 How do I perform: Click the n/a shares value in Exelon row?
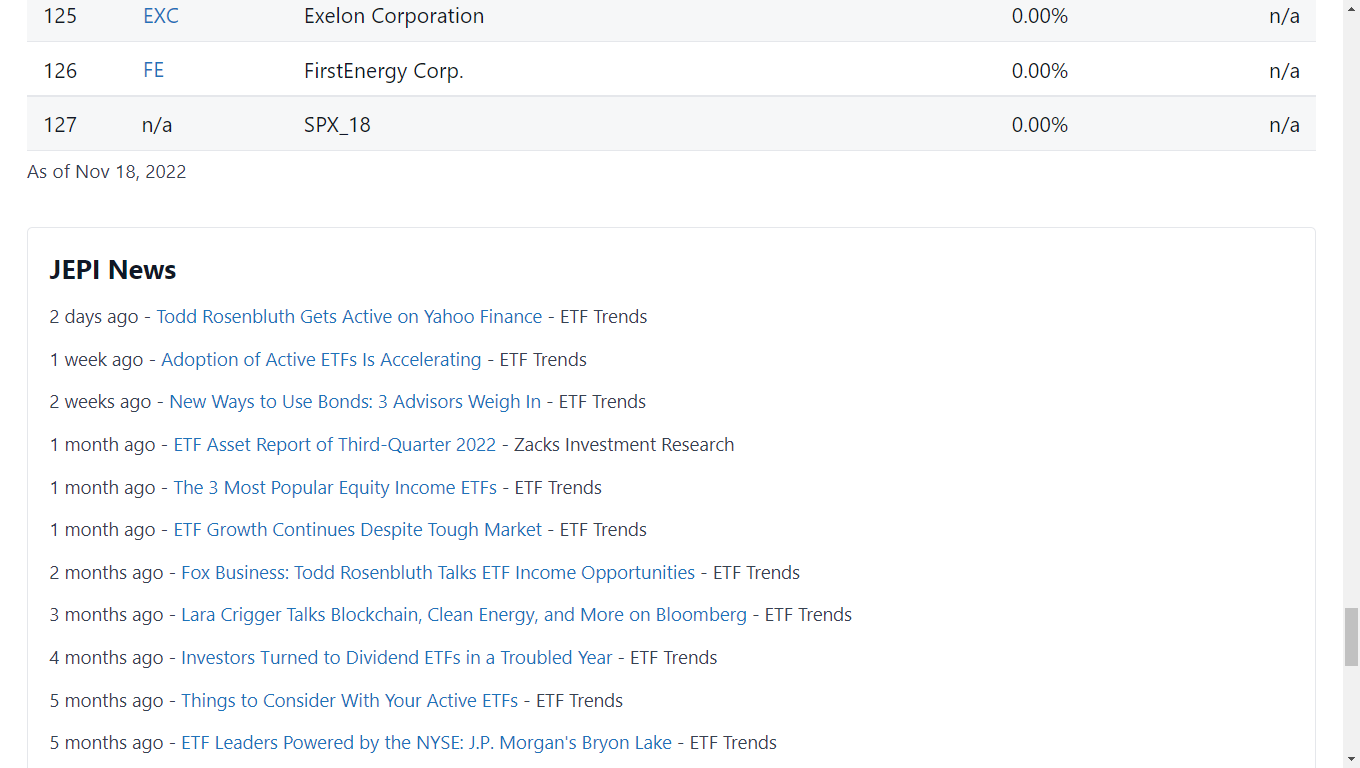pos(1284,17)
